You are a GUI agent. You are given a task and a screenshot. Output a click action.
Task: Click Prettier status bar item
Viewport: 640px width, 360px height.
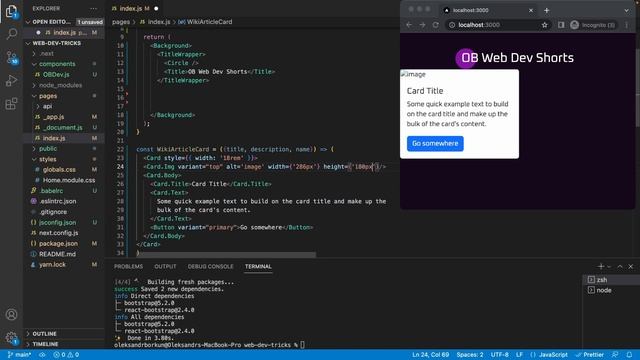[589, 355]
